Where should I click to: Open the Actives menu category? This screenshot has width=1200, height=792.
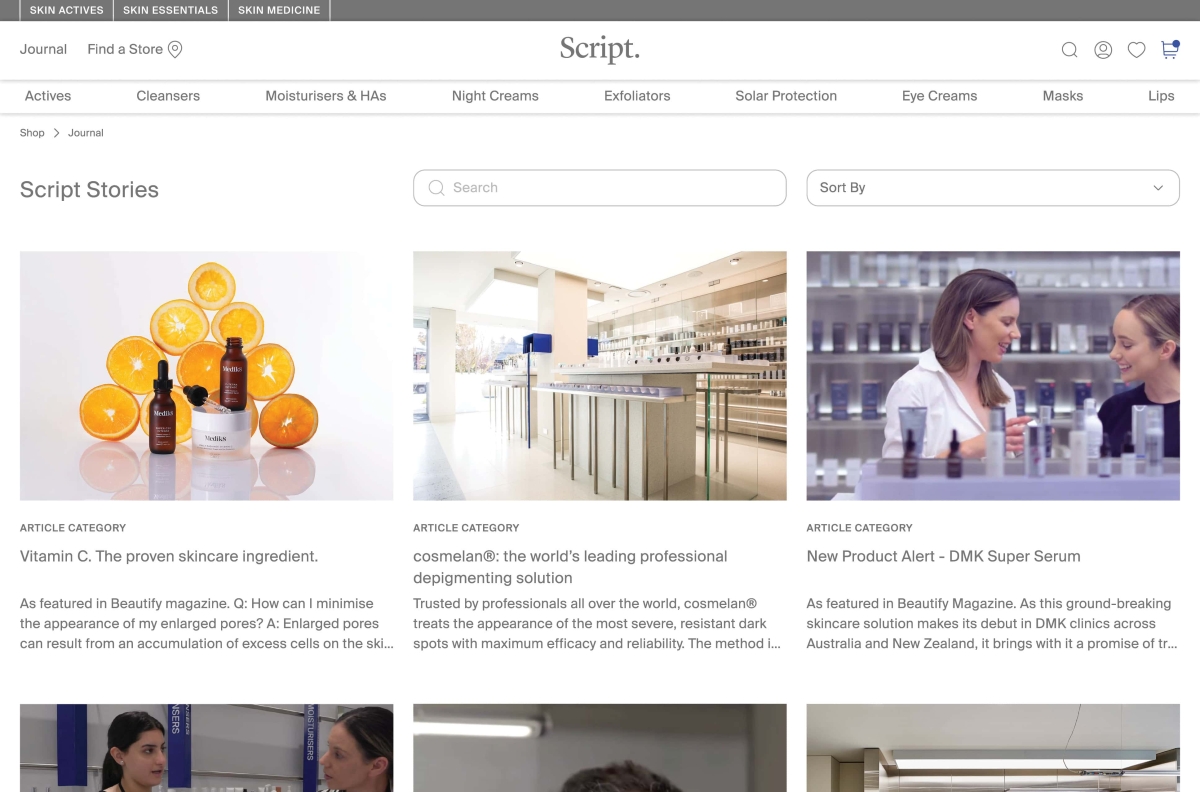click(x=48, y=96)
